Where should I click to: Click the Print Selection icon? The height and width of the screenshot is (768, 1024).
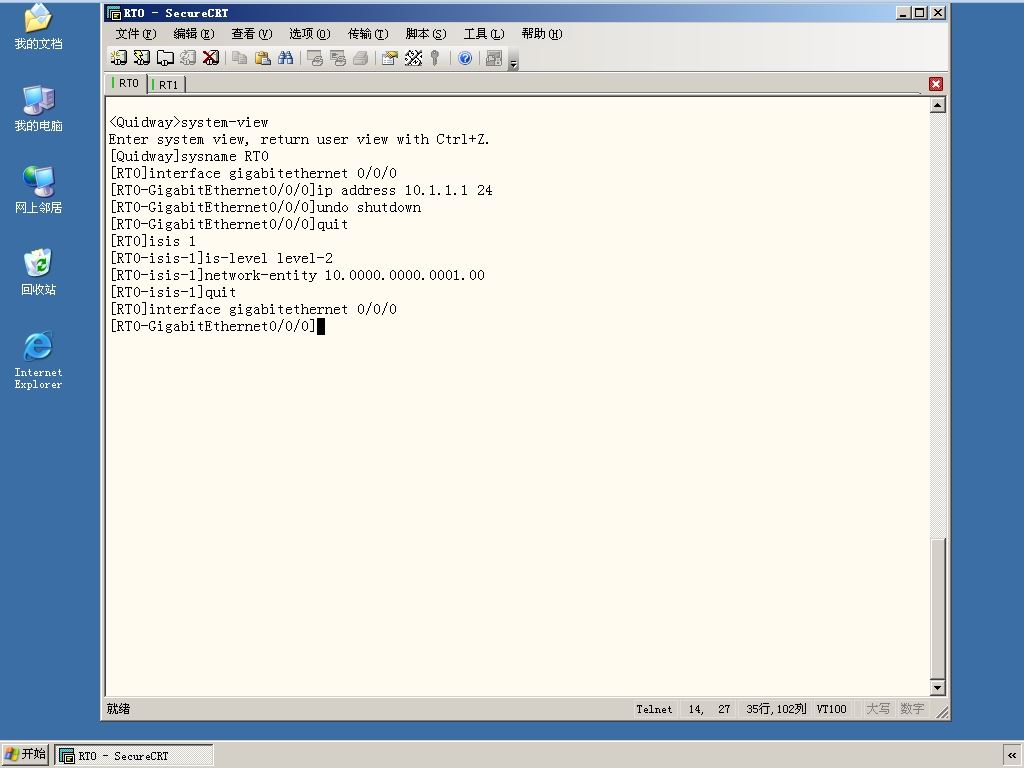point(338,58)
